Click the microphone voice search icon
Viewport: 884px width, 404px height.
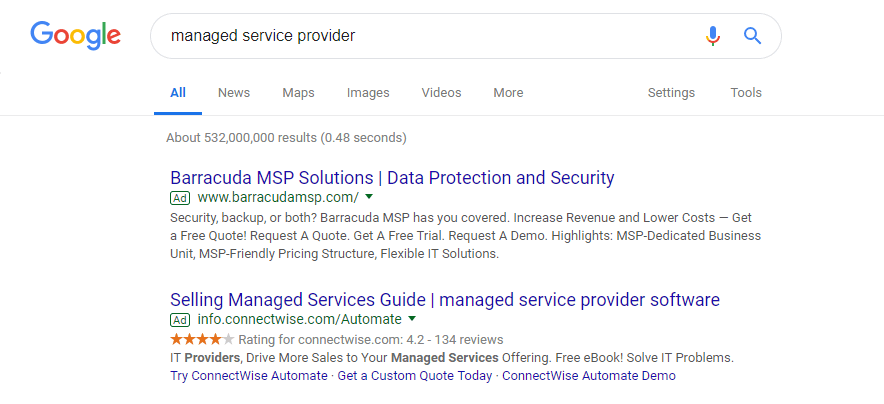point(712,36)
